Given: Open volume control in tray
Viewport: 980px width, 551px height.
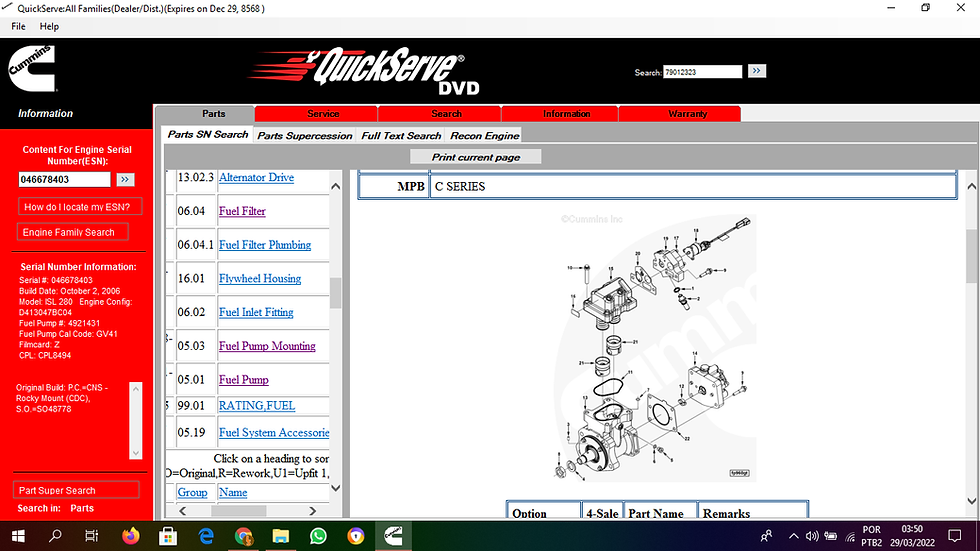Looking at the screenshot, I should 812,536.
